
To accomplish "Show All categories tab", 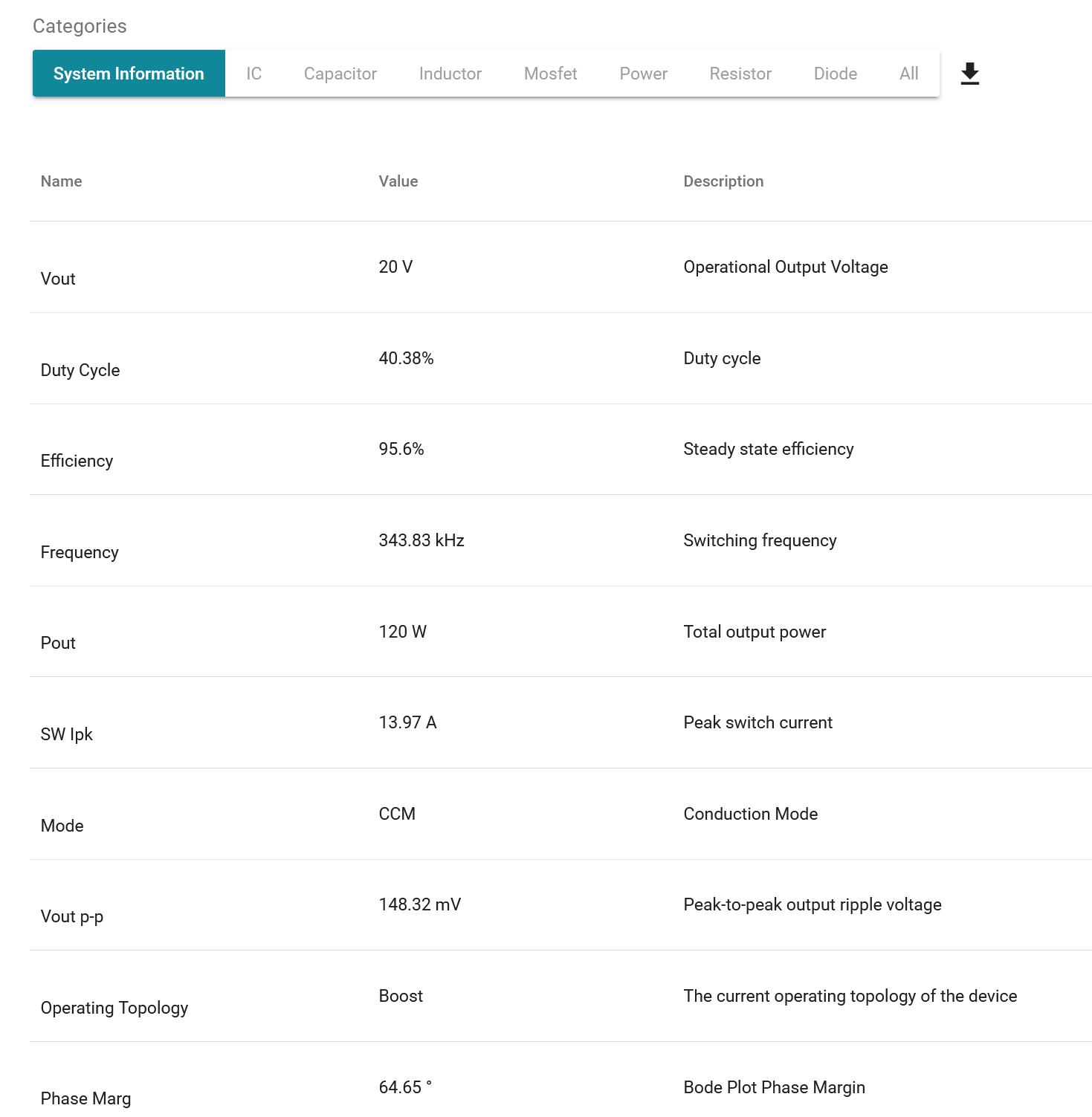I will click(908, 74).
